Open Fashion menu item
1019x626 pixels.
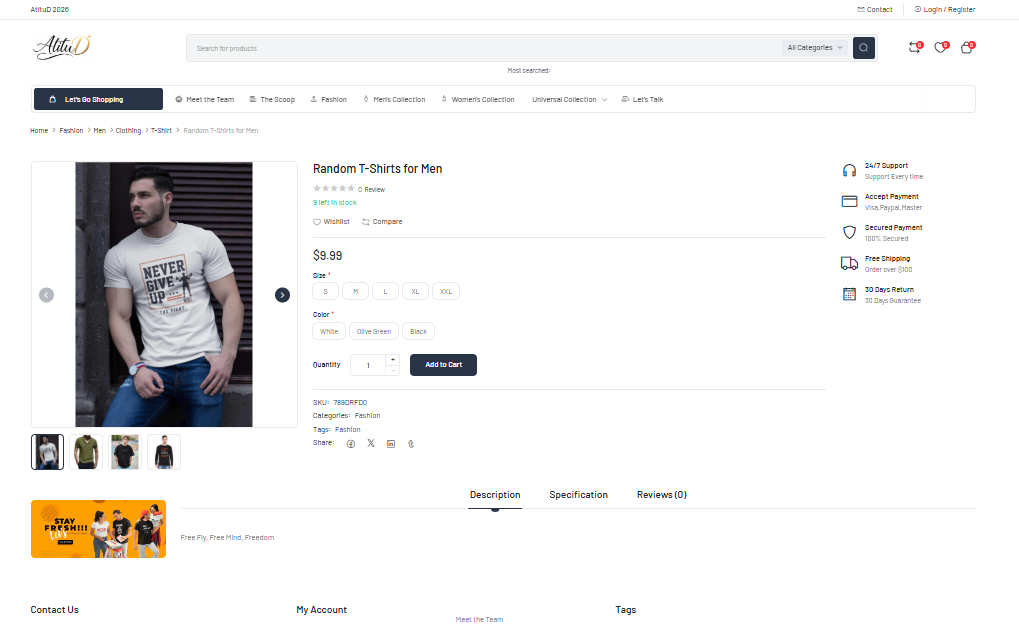pyautogui.click(x=329, y=99)
